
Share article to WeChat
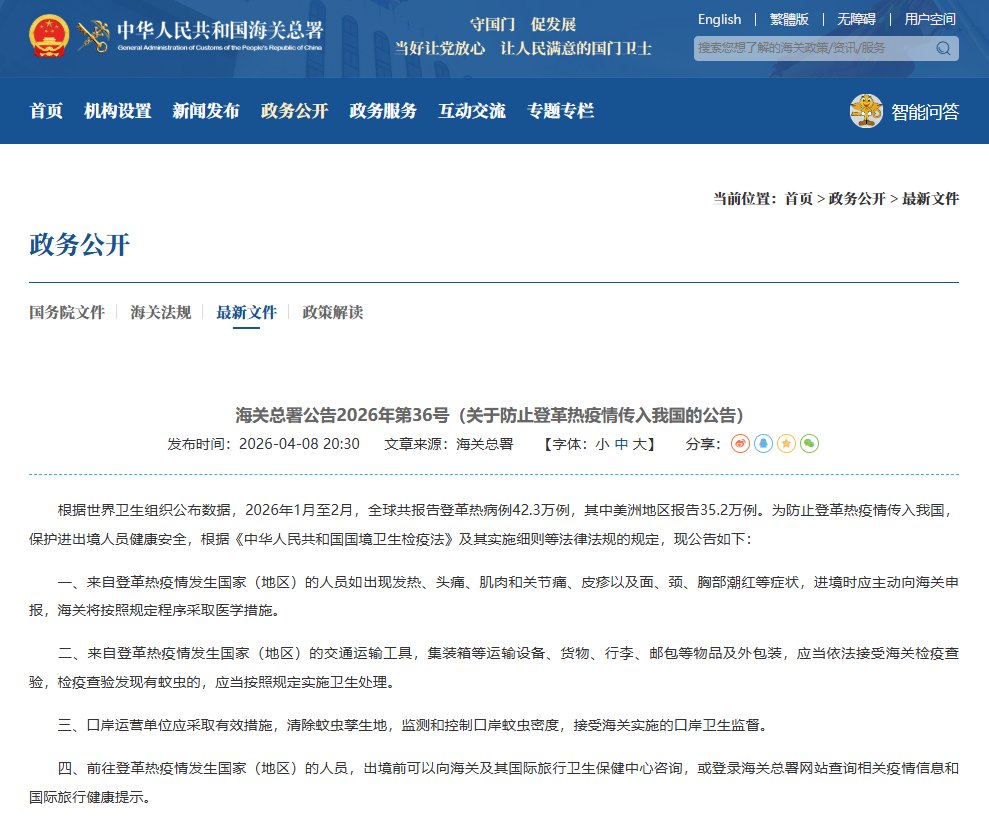click(809, 443)
